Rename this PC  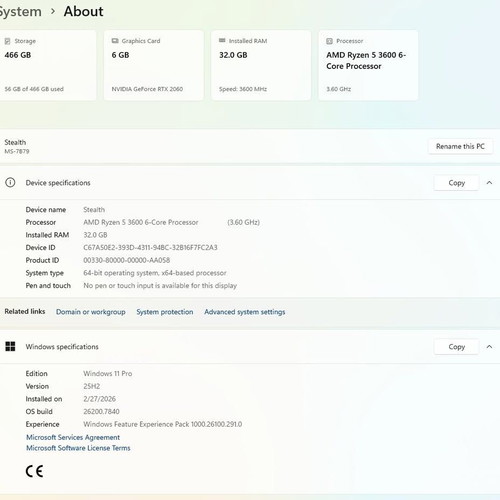(x=460, y=146)
